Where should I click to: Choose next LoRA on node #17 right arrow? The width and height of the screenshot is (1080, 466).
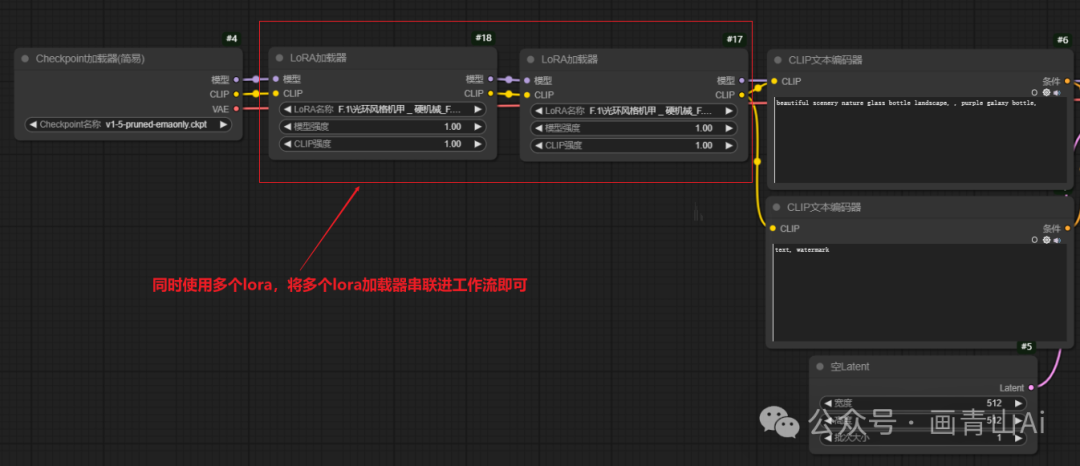(729, 111)
